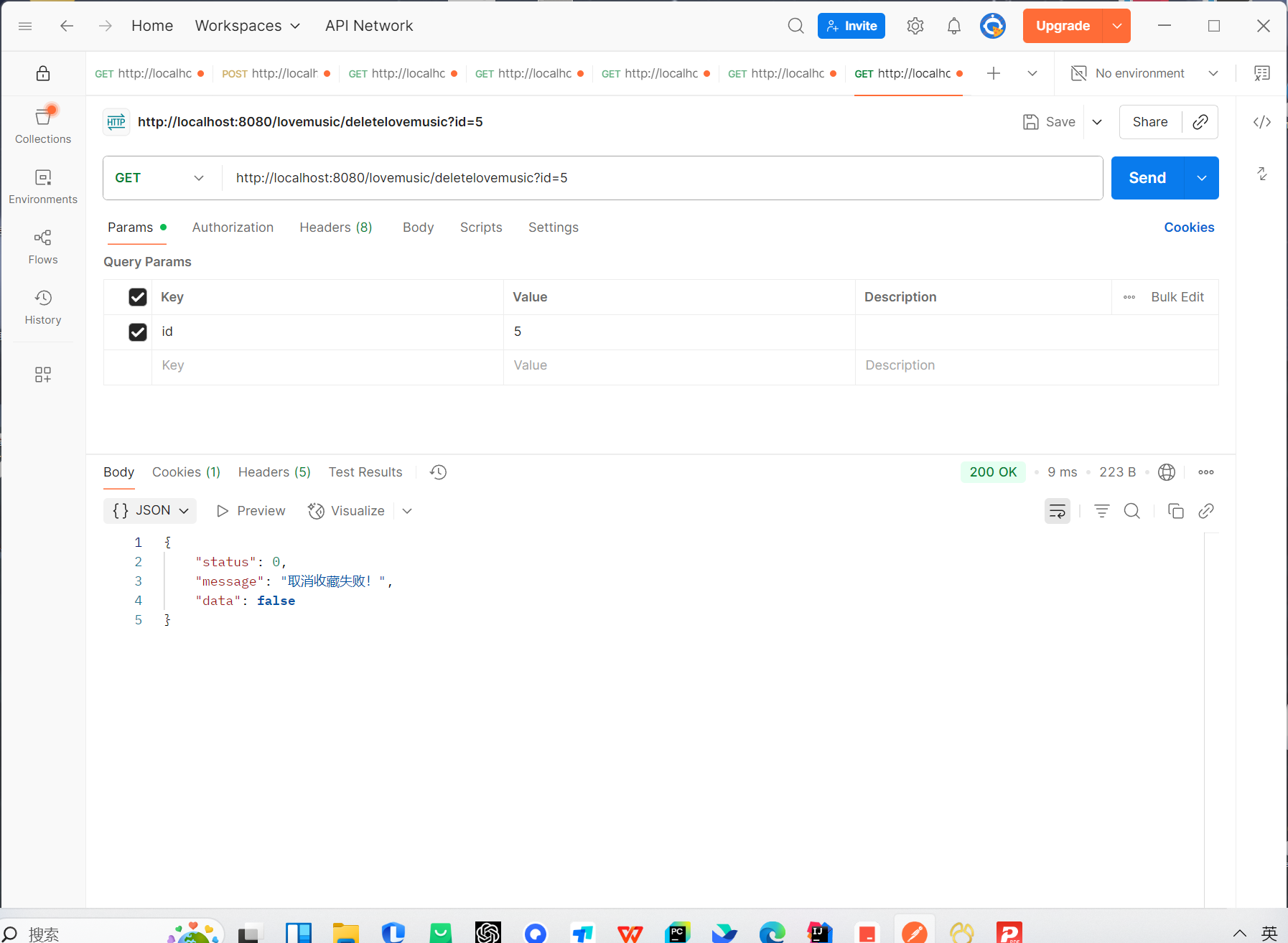Go back with the left arrow
Screen dimensions: 1288x943
point(67,26)
